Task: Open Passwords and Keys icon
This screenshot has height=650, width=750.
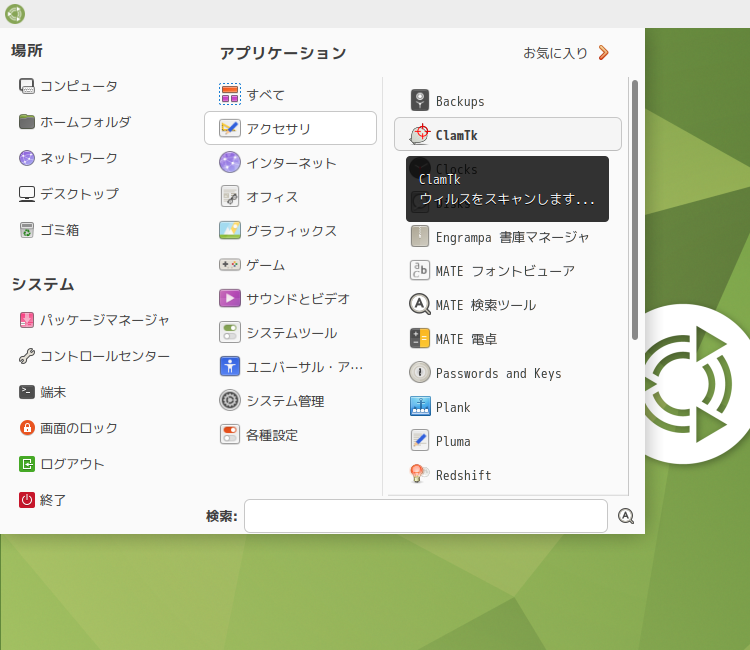Action: 419,372
